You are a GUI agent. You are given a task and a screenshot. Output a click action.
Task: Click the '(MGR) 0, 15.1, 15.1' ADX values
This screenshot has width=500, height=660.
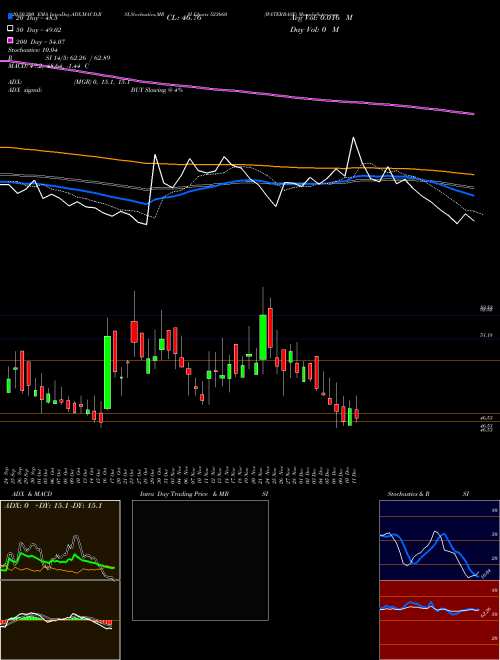(102, 82)
